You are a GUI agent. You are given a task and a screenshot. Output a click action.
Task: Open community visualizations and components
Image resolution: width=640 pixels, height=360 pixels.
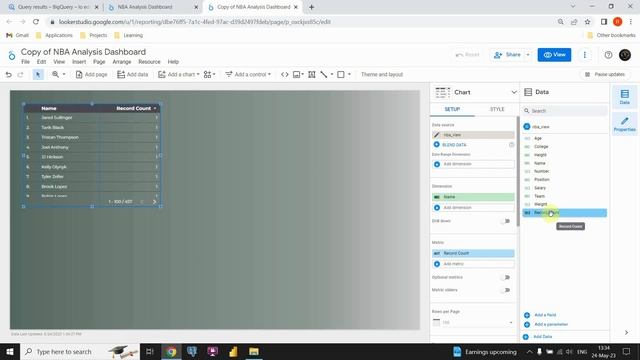pos(209,74)
